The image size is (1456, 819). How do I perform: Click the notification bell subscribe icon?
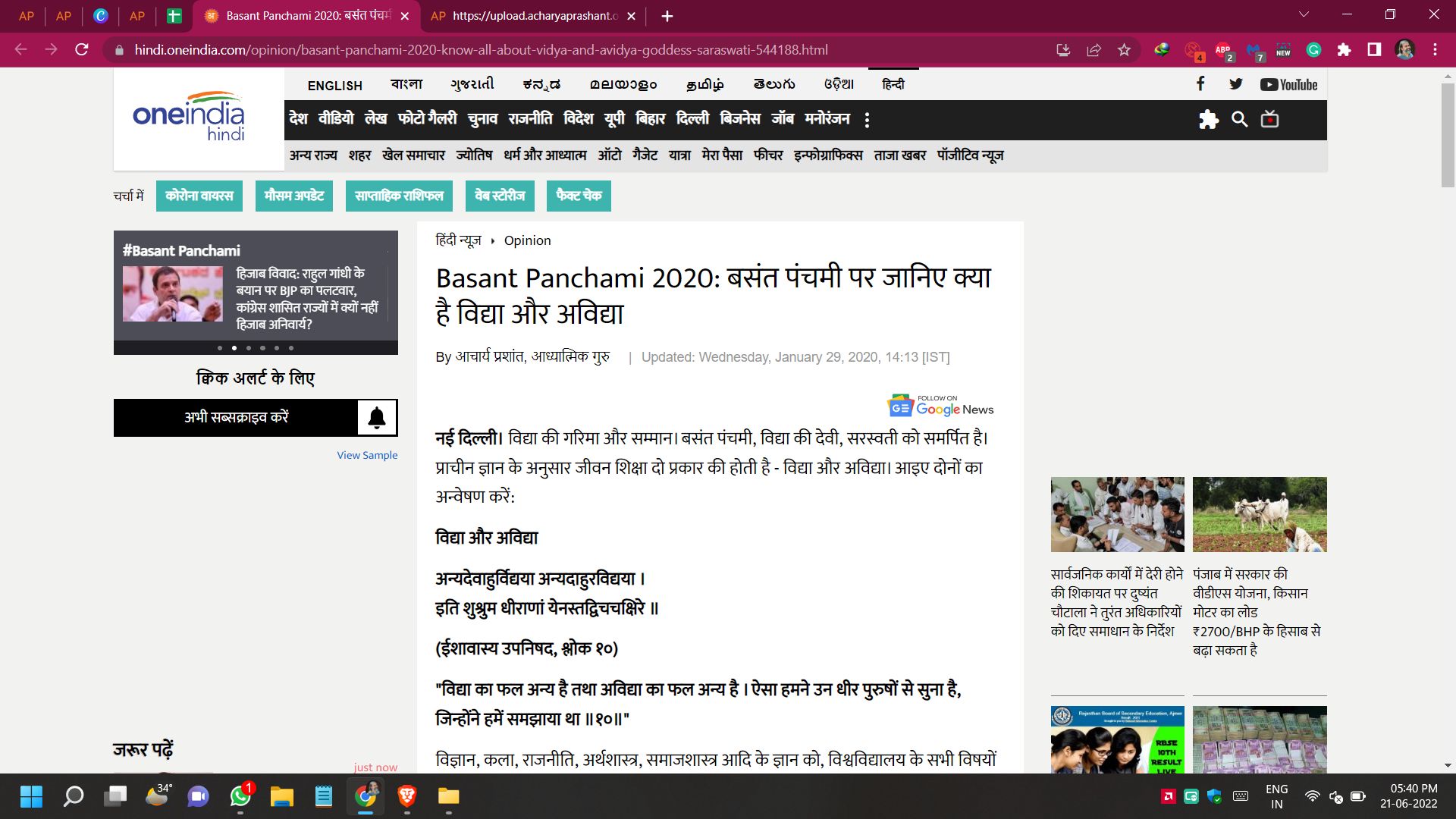point(377,418)
